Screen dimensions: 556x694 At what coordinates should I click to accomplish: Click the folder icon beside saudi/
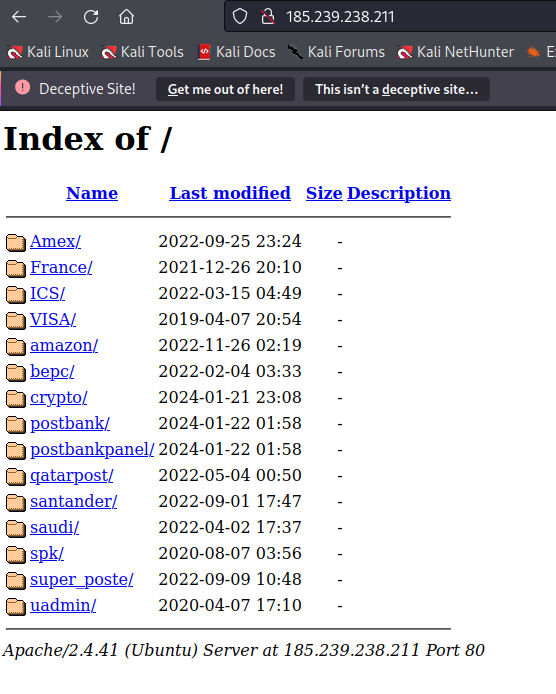tap(16, 528)
